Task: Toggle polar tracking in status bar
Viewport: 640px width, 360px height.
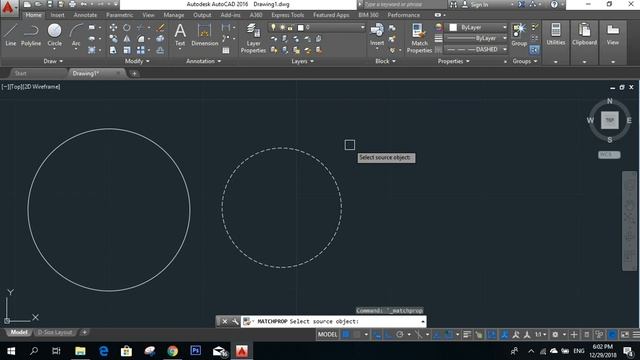Action: tap(400, 334)
